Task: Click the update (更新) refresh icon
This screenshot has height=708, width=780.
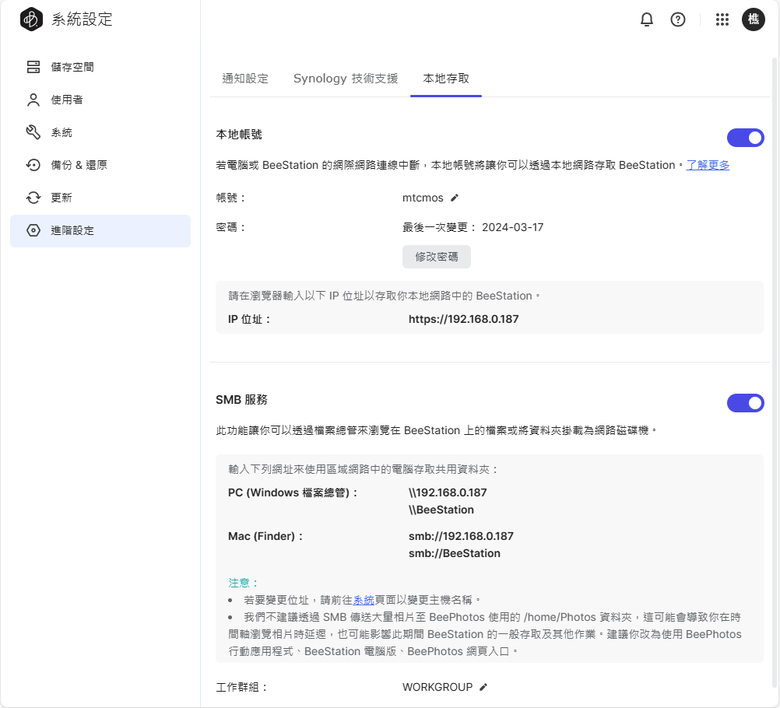Action: pyautogui.click(x=33, y=198)
